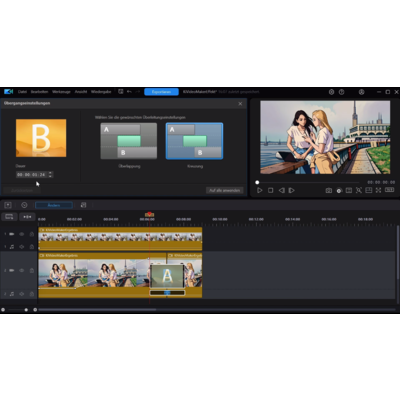400x400 pixels.
Task: Click the blue Exportieren button
Action: tap(161, 92)
